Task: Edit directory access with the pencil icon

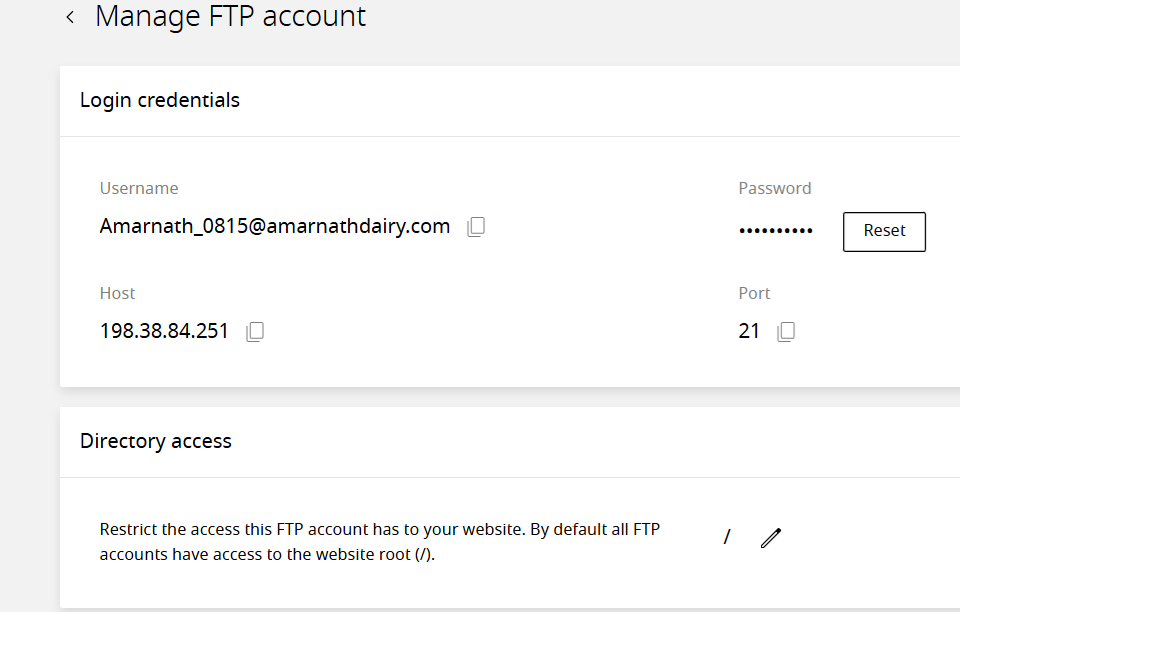Action: click(x=770, y=538)
